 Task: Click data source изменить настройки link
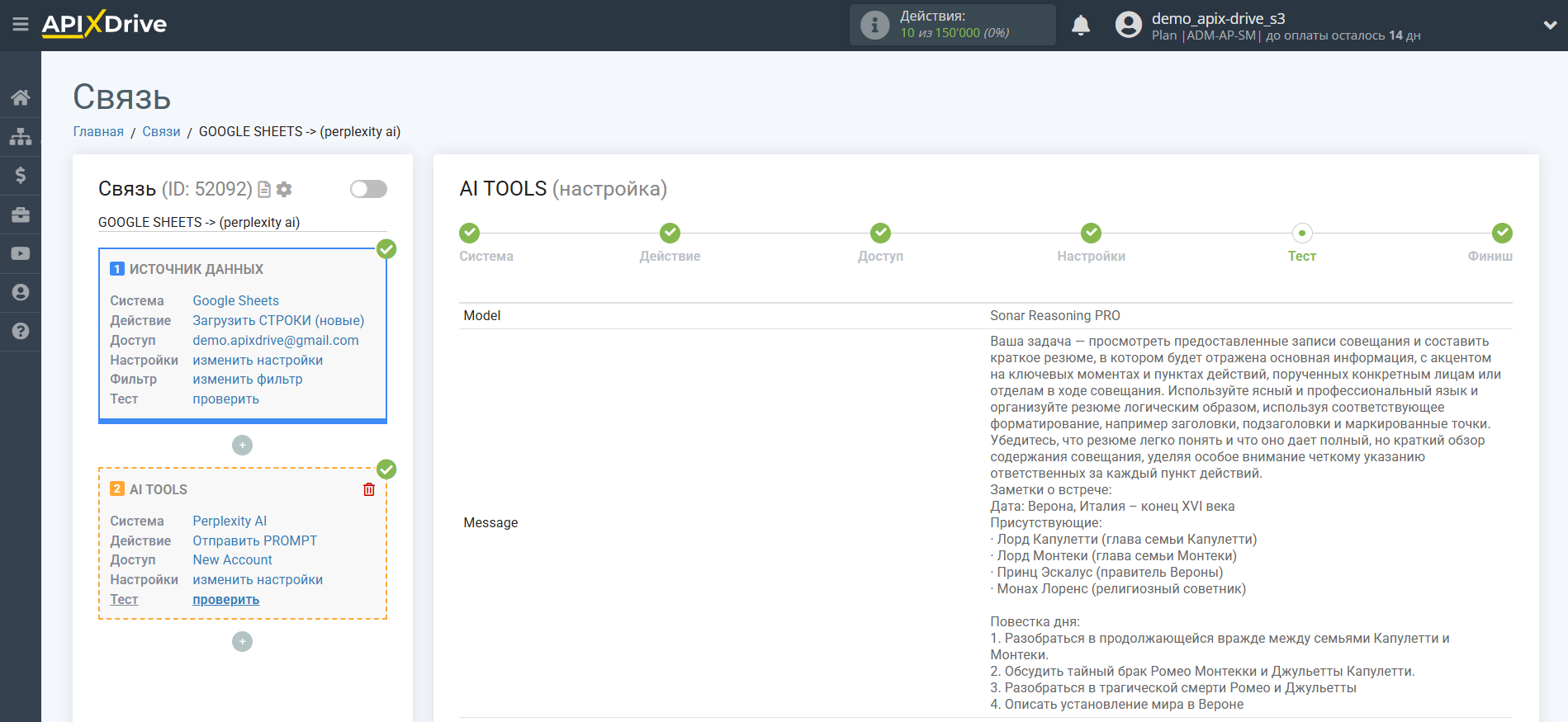pos(258,361)
